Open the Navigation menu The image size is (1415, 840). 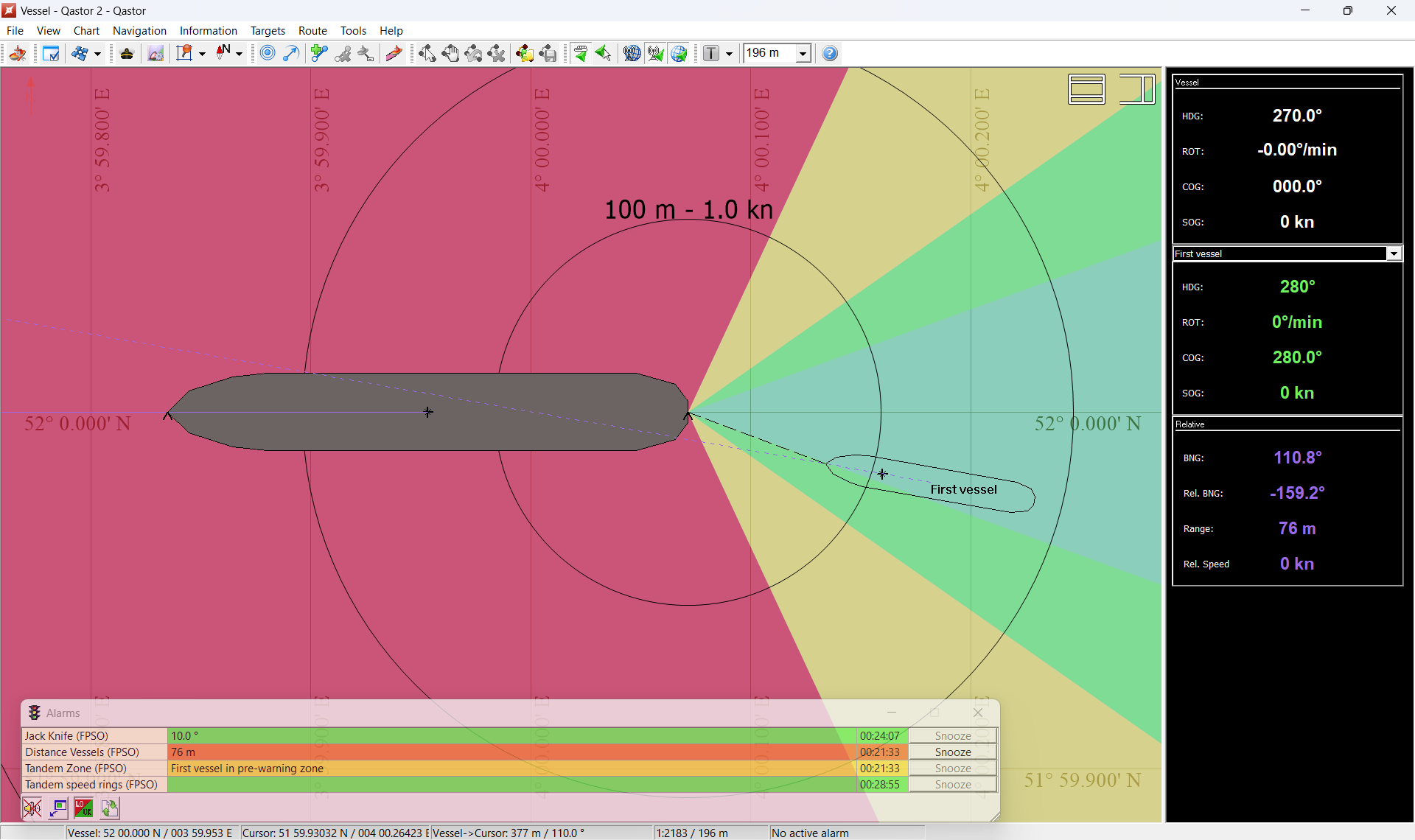139,31
